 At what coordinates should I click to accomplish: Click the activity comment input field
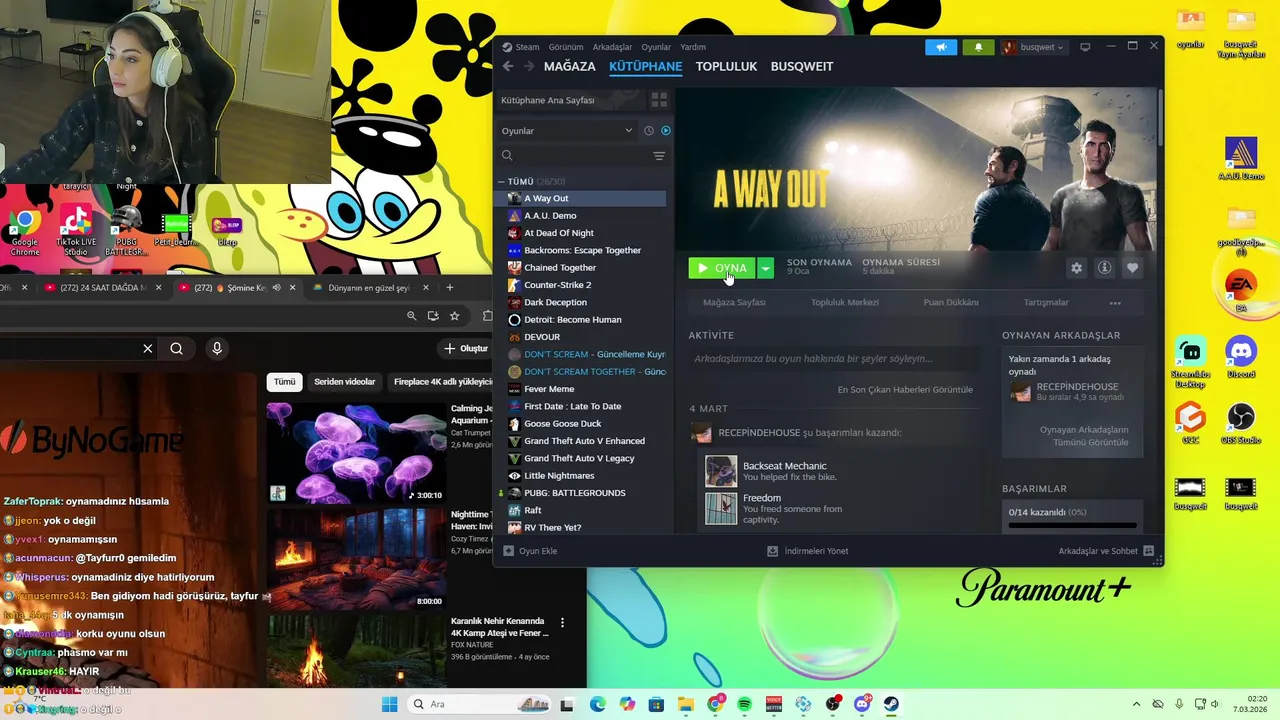tap(834, 359)
